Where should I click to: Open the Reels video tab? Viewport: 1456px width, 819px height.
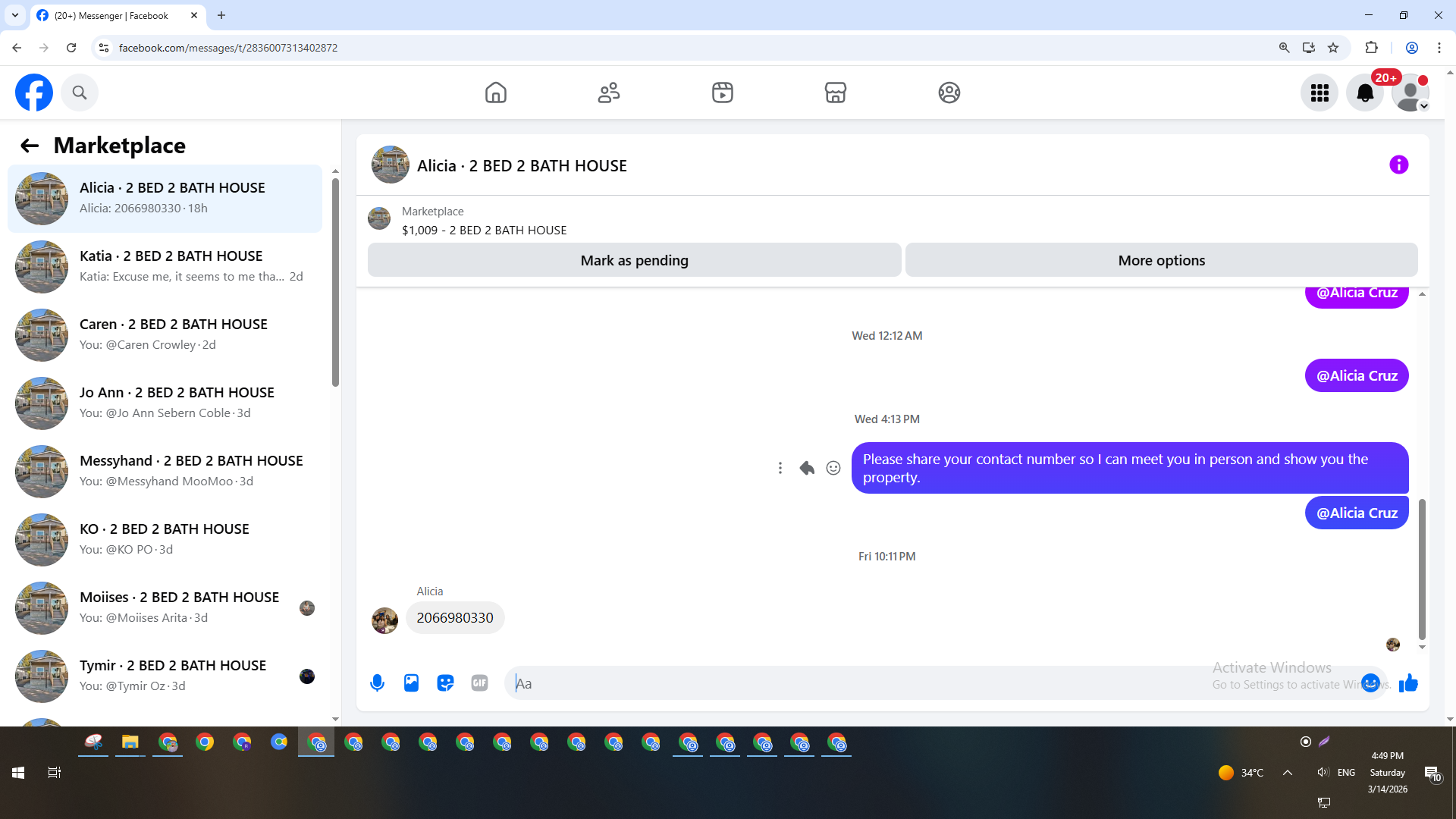pos(723,93)
